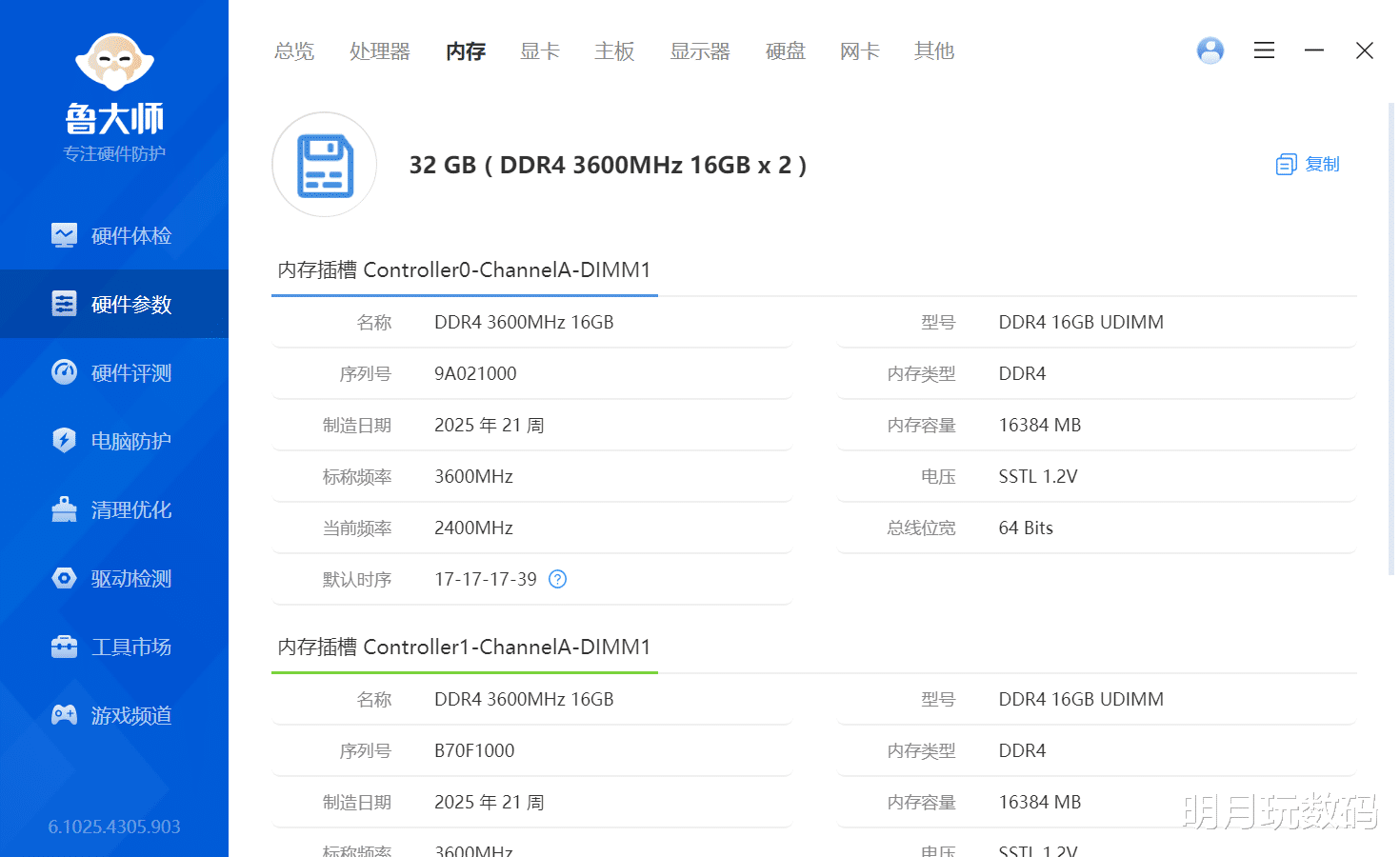1400x857 pixels.
Task: Open the 其他 tab
Action: [934, 51]
